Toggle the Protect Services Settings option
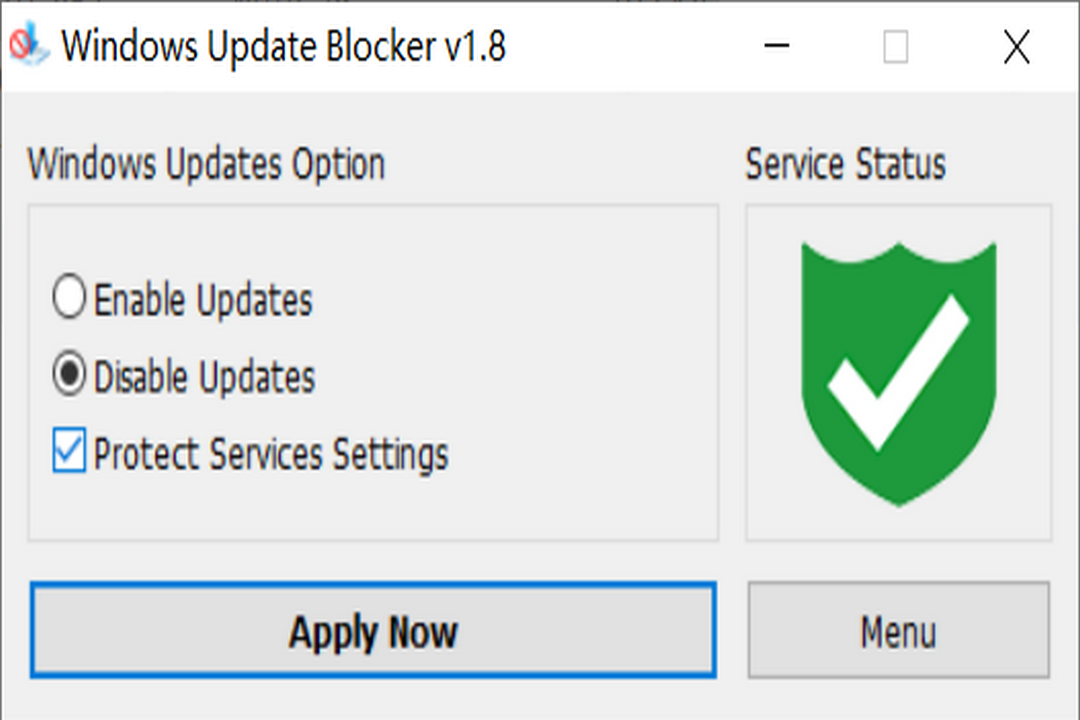 (67, 453)
